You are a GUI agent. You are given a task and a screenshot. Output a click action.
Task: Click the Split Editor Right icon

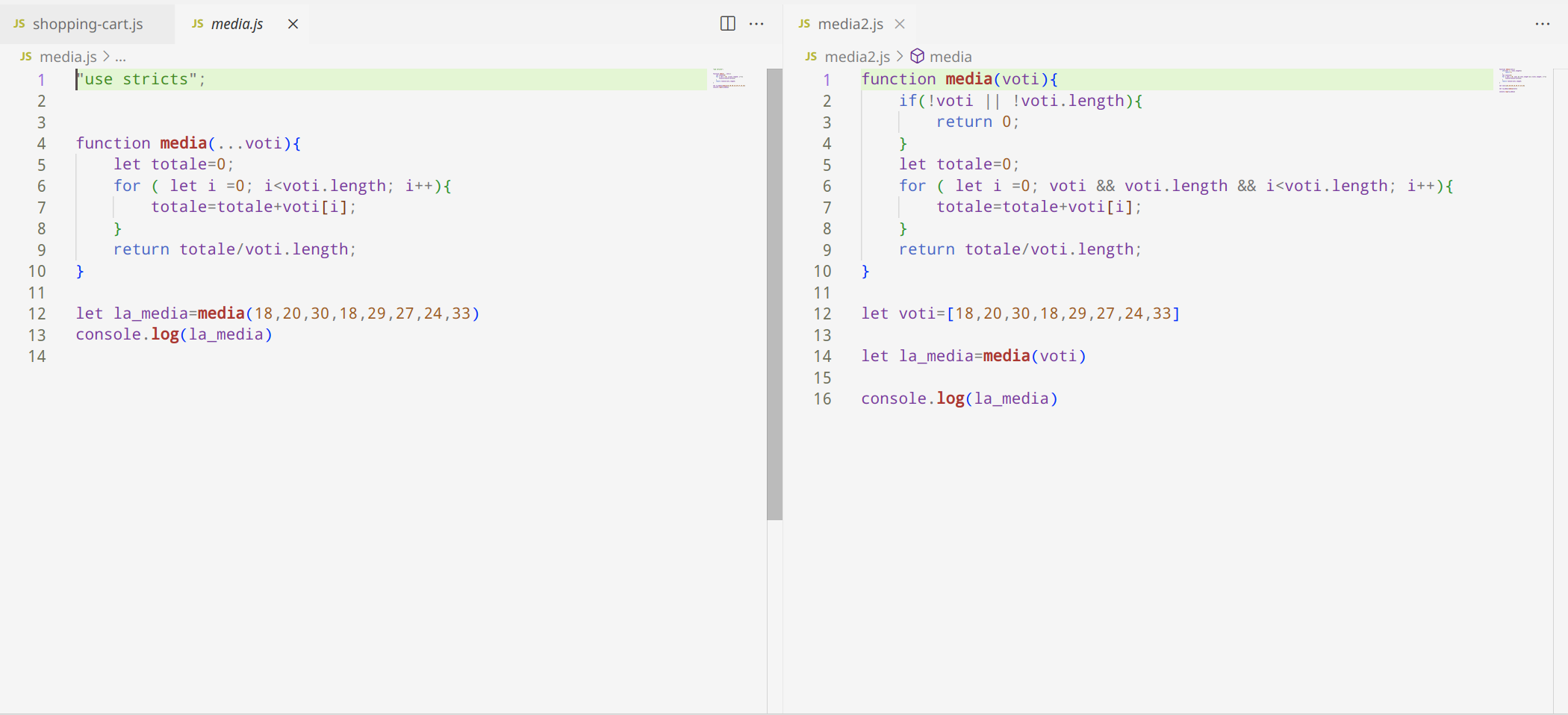coord(727,24)
